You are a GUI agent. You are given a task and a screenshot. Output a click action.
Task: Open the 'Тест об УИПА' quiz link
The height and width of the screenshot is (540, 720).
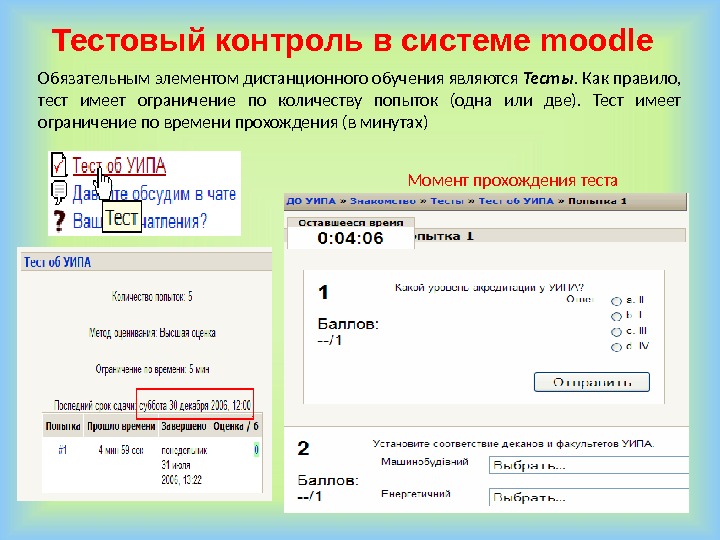(119, 166)
